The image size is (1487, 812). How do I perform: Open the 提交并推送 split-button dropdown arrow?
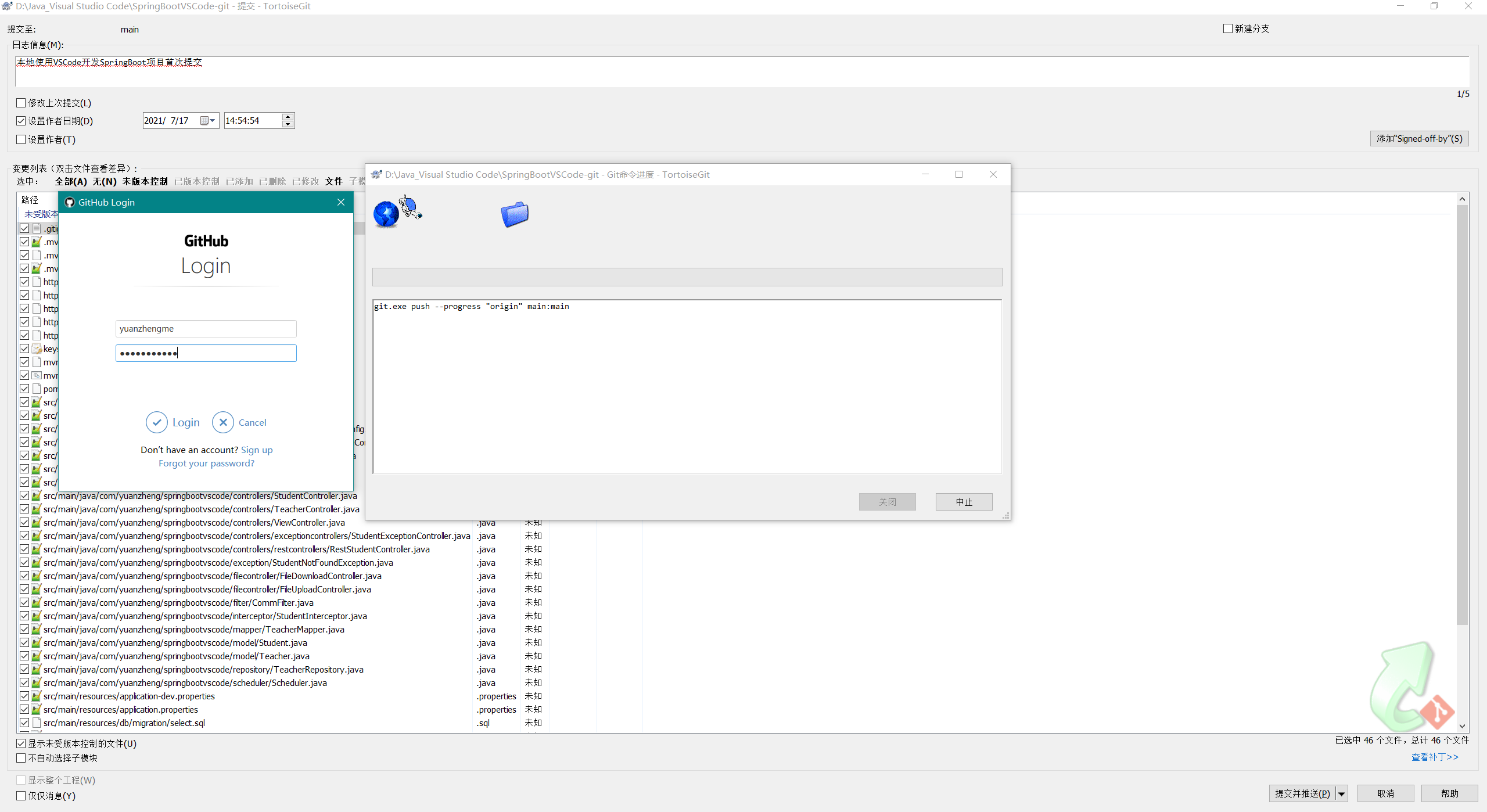(1342, 793)
